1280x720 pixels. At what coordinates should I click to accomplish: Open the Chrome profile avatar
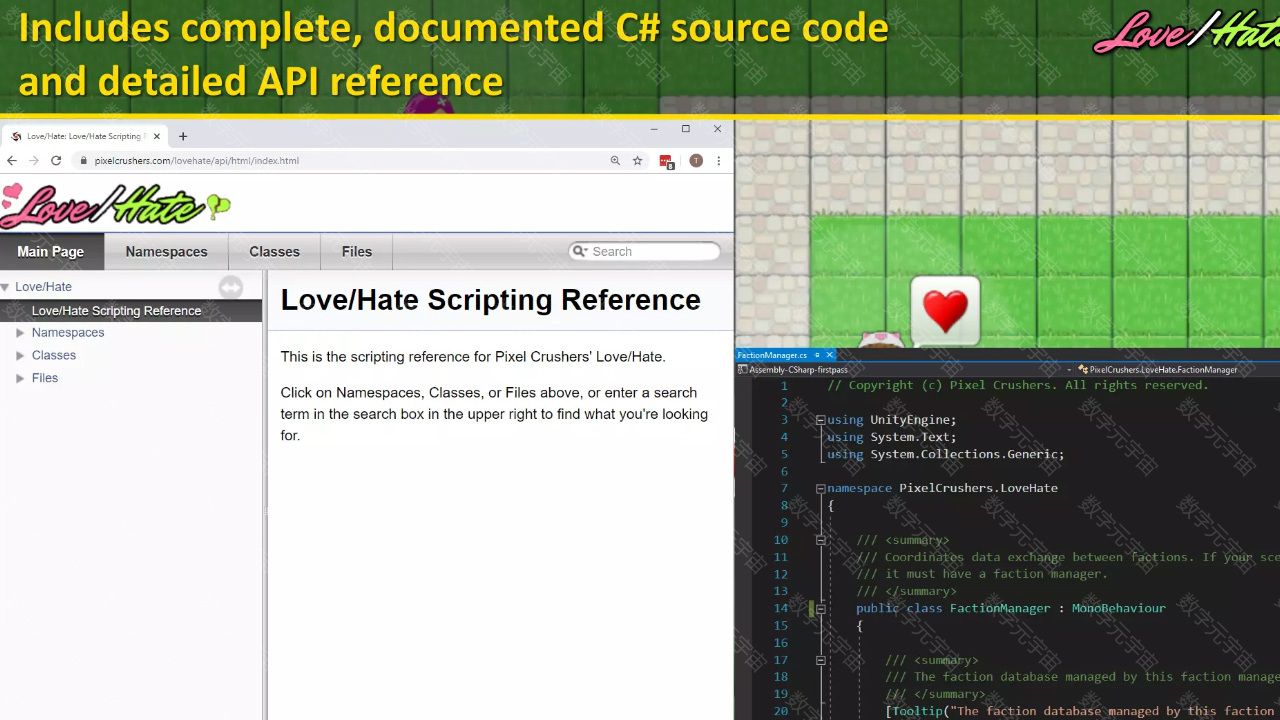click(696, 160)
